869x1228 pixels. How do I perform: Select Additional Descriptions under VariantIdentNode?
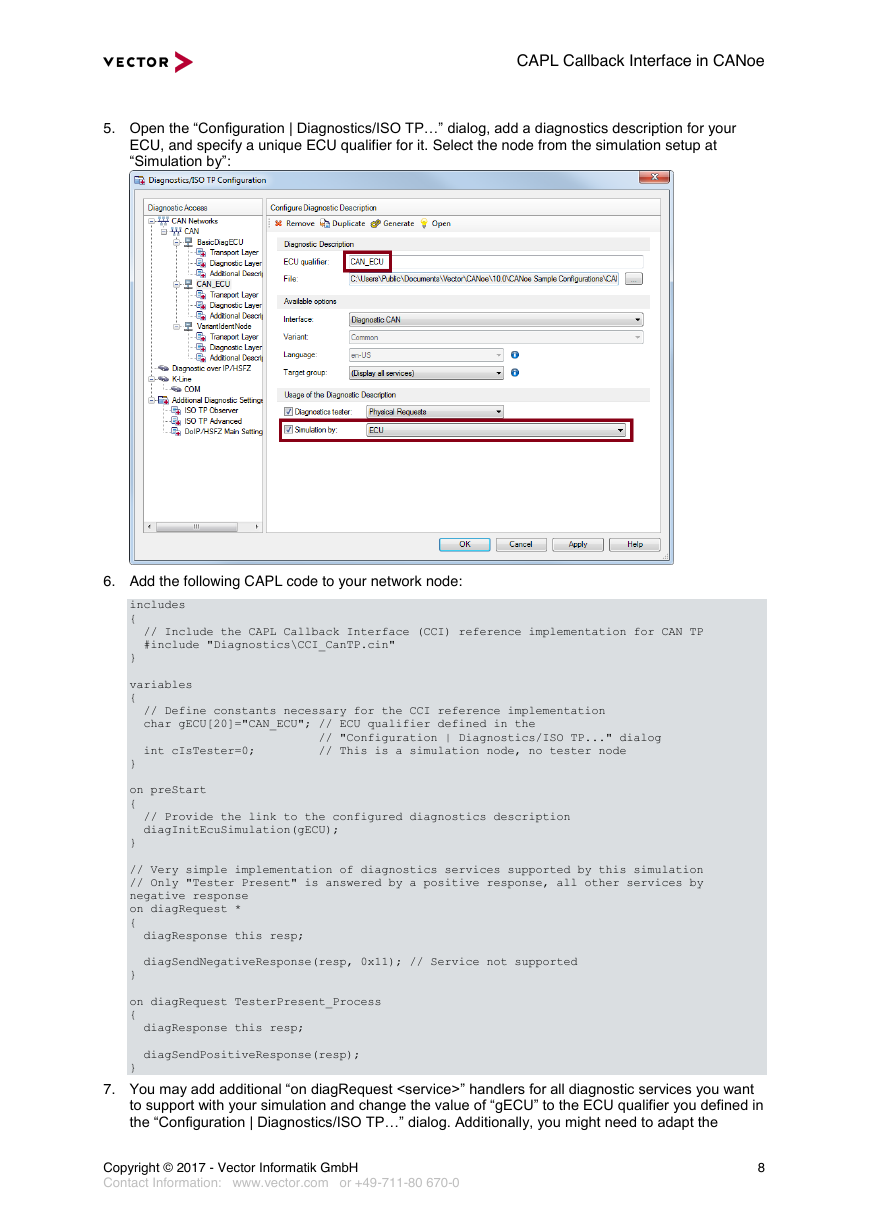[x=229, y=357]
